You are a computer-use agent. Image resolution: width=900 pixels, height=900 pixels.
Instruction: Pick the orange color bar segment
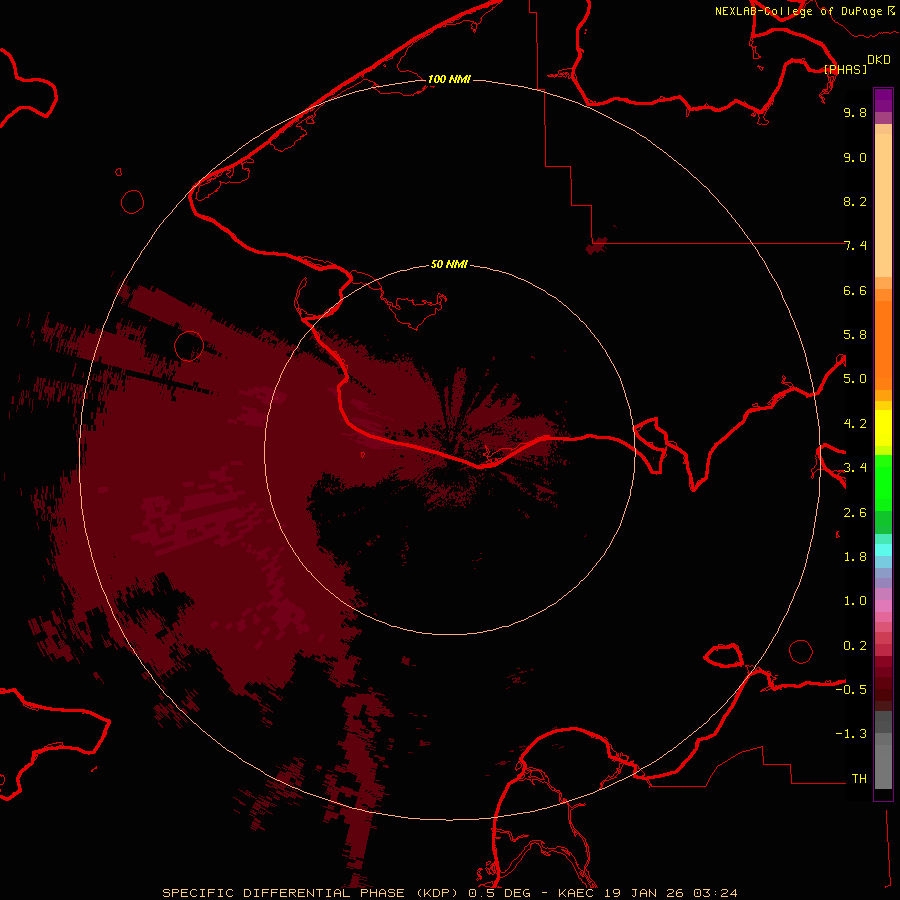(x=883, y=344)
